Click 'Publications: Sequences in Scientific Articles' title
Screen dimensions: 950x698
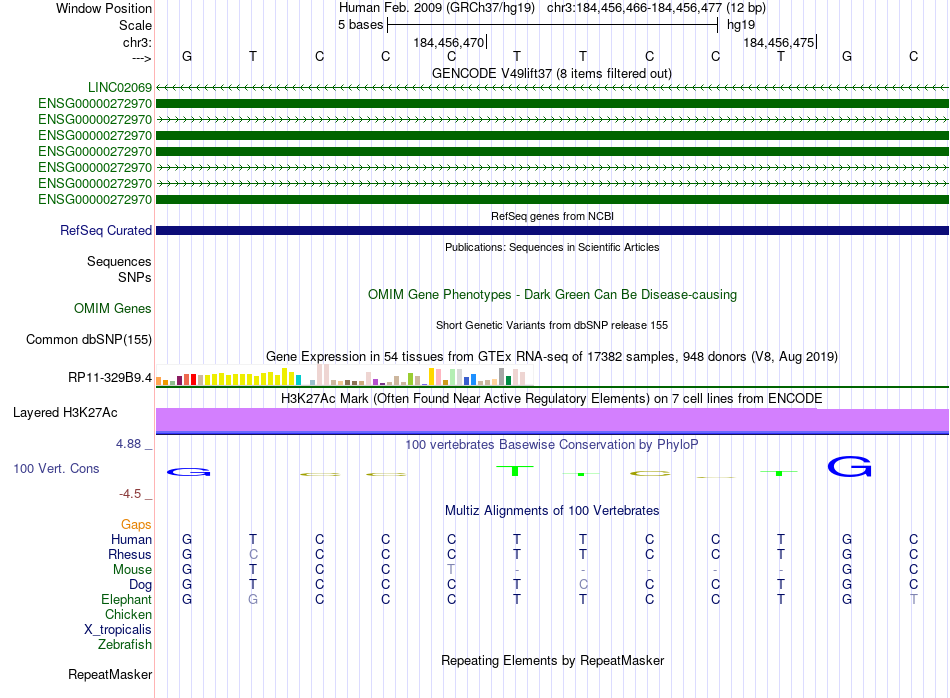point(552,247)
